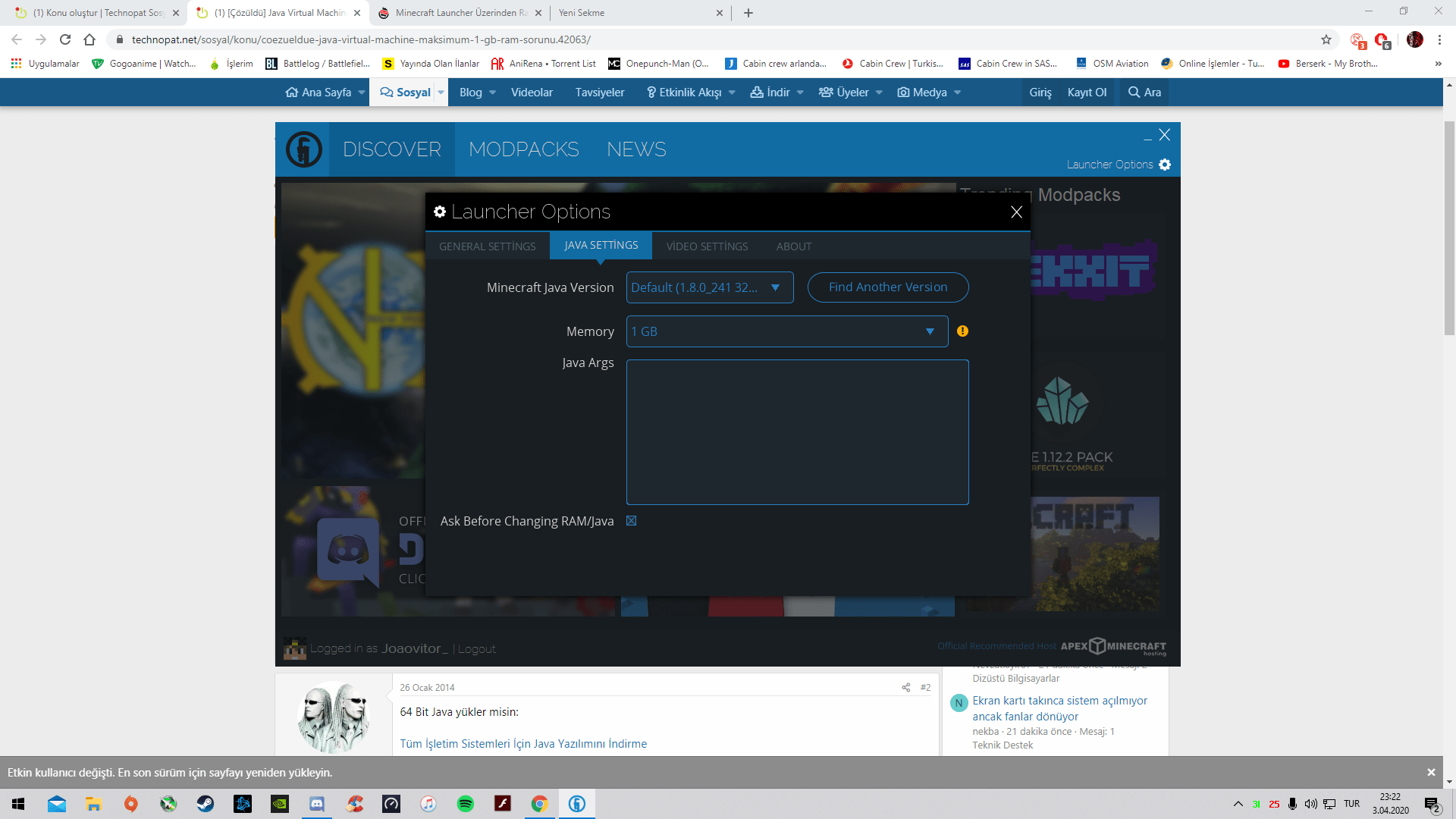The height and width of the screenshot is (819, 1456).
Task: Expand the İndir menu dropdown
Action: [x=799, y=93]
